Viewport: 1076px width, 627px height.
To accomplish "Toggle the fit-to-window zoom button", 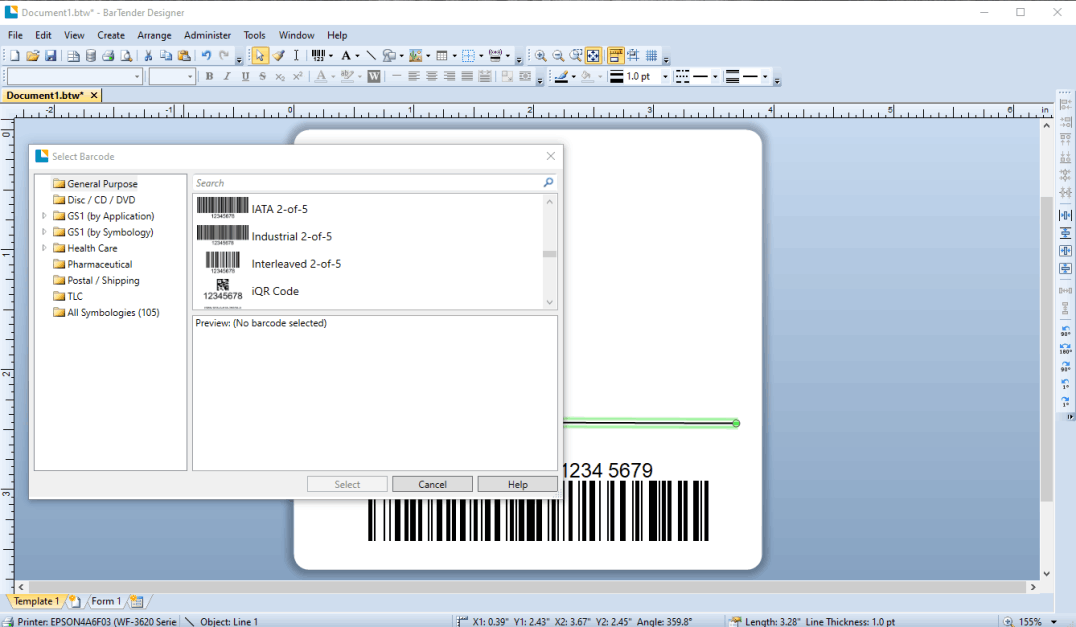I will pyautogui.click(x=593, y=56).
